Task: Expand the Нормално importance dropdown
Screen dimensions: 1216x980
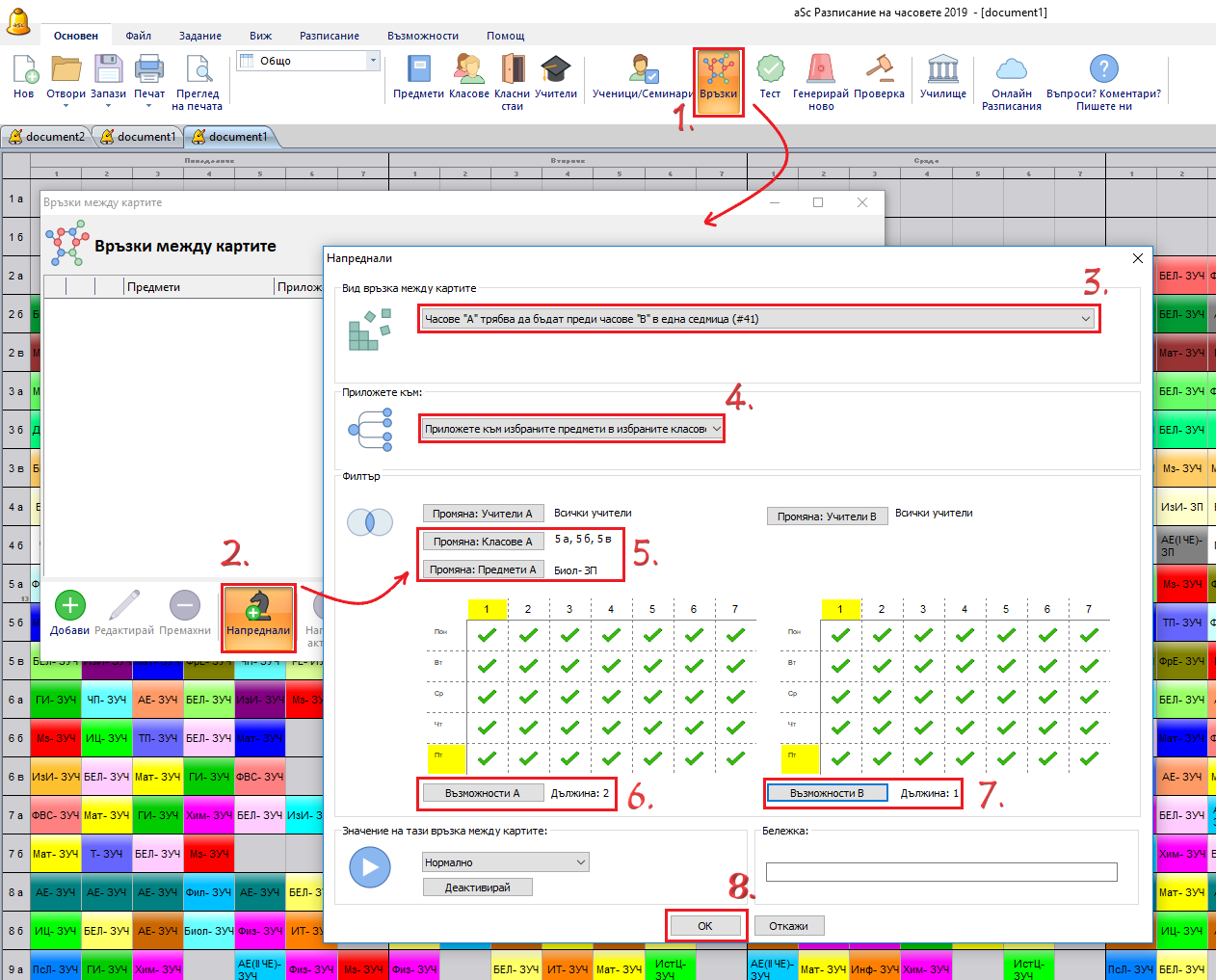Action: pyautogui.click(x=580, y=862)
